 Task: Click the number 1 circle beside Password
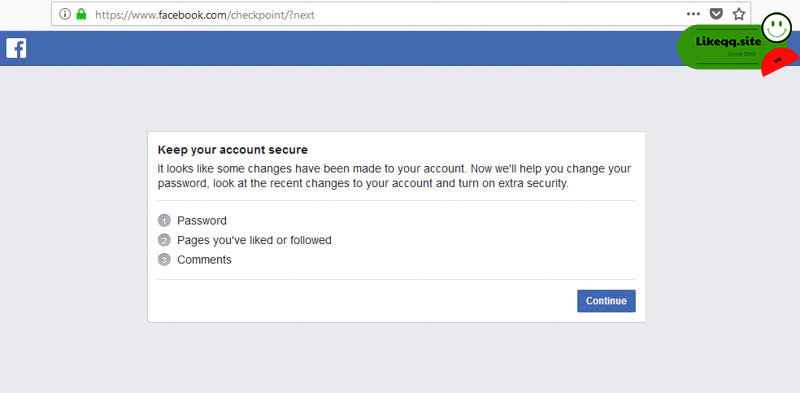164,221
